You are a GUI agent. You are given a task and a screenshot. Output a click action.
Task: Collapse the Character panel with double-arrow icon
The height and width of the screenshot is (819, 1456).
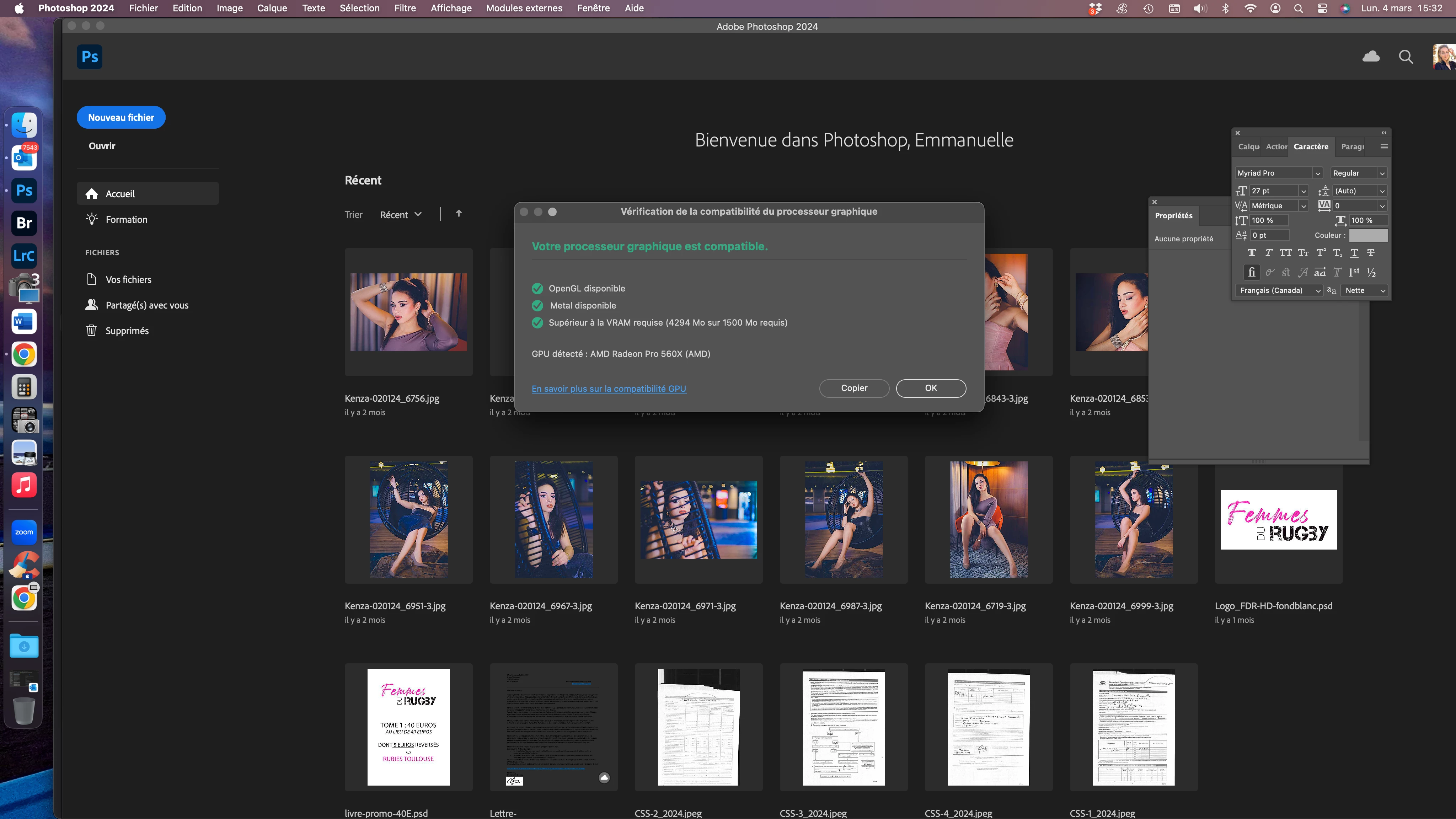pos(1383,133)
